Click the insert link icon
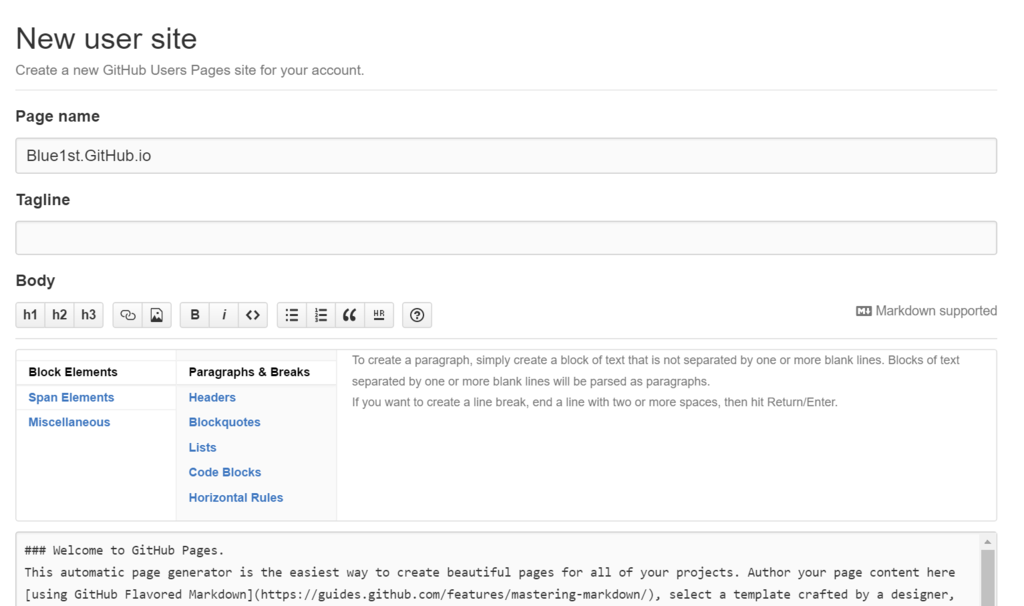Screen dimensions: 1024x606 (x=127, y=315)
